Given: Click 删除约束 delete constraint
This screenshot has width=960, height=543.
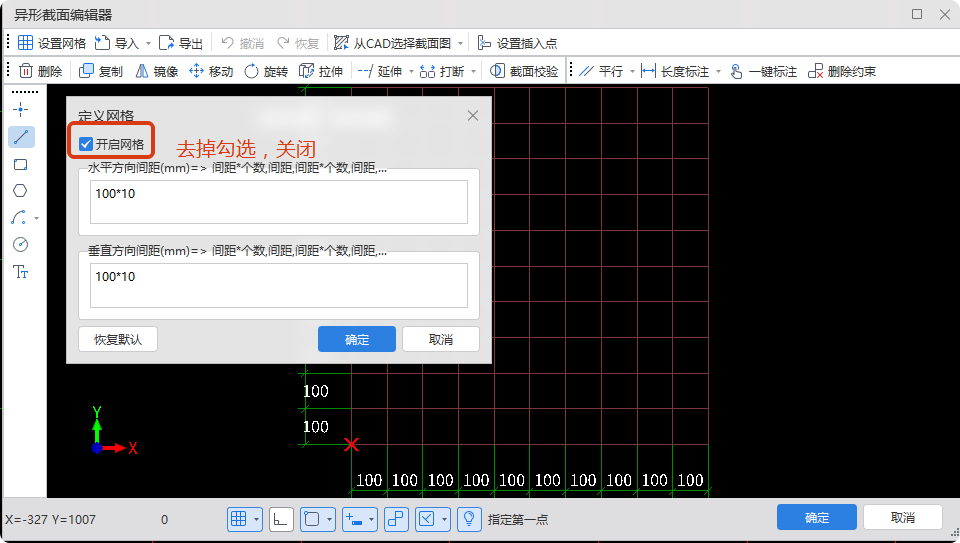Looking at the screenshot, I should (842, 71).
